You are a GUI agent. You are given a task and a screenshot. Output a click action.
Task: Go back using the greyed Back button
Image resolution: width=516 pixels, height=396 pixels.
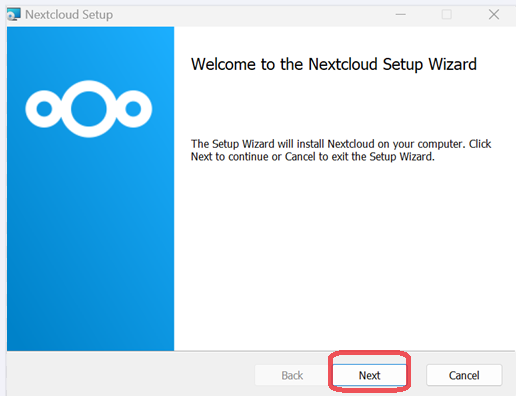coord(292,375)
